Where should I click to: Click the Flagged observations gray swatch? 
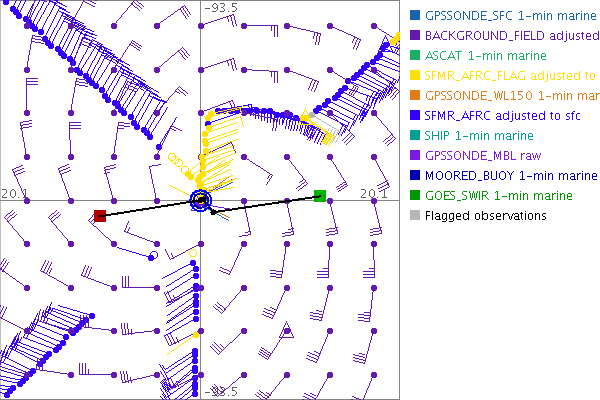point(414,216)
